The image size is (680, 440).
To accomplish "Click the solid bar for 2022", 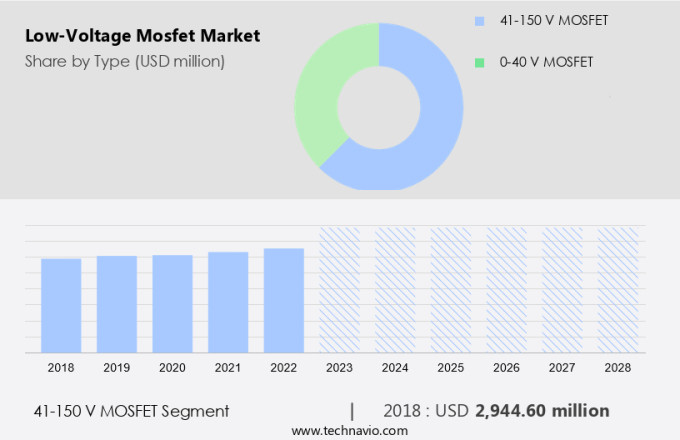I will [284, 300].
